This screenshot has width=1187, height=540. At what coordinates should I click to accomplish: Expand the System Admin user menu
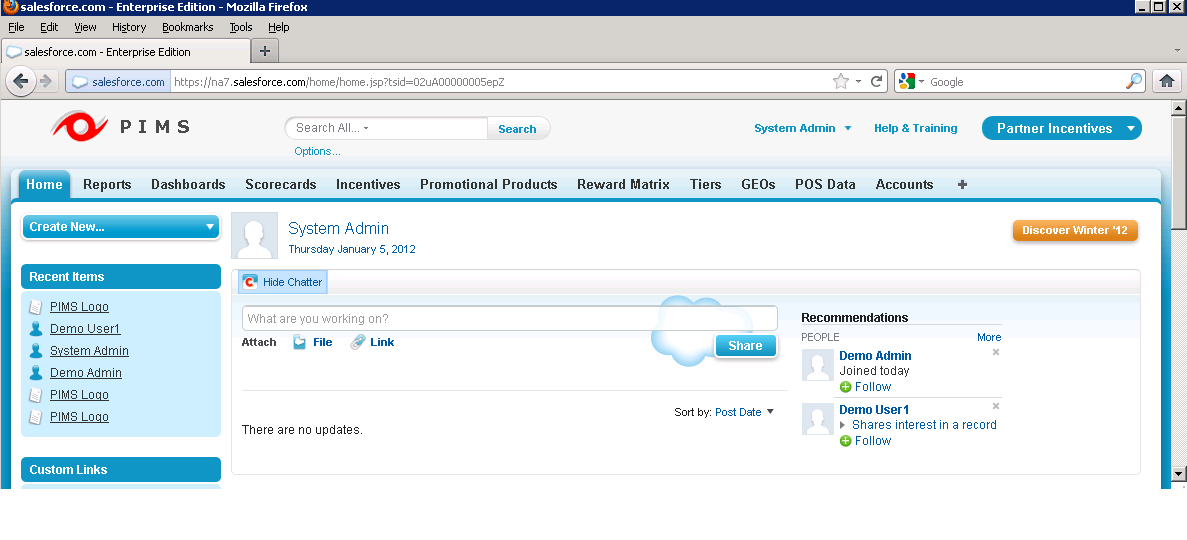pos(802,128)
